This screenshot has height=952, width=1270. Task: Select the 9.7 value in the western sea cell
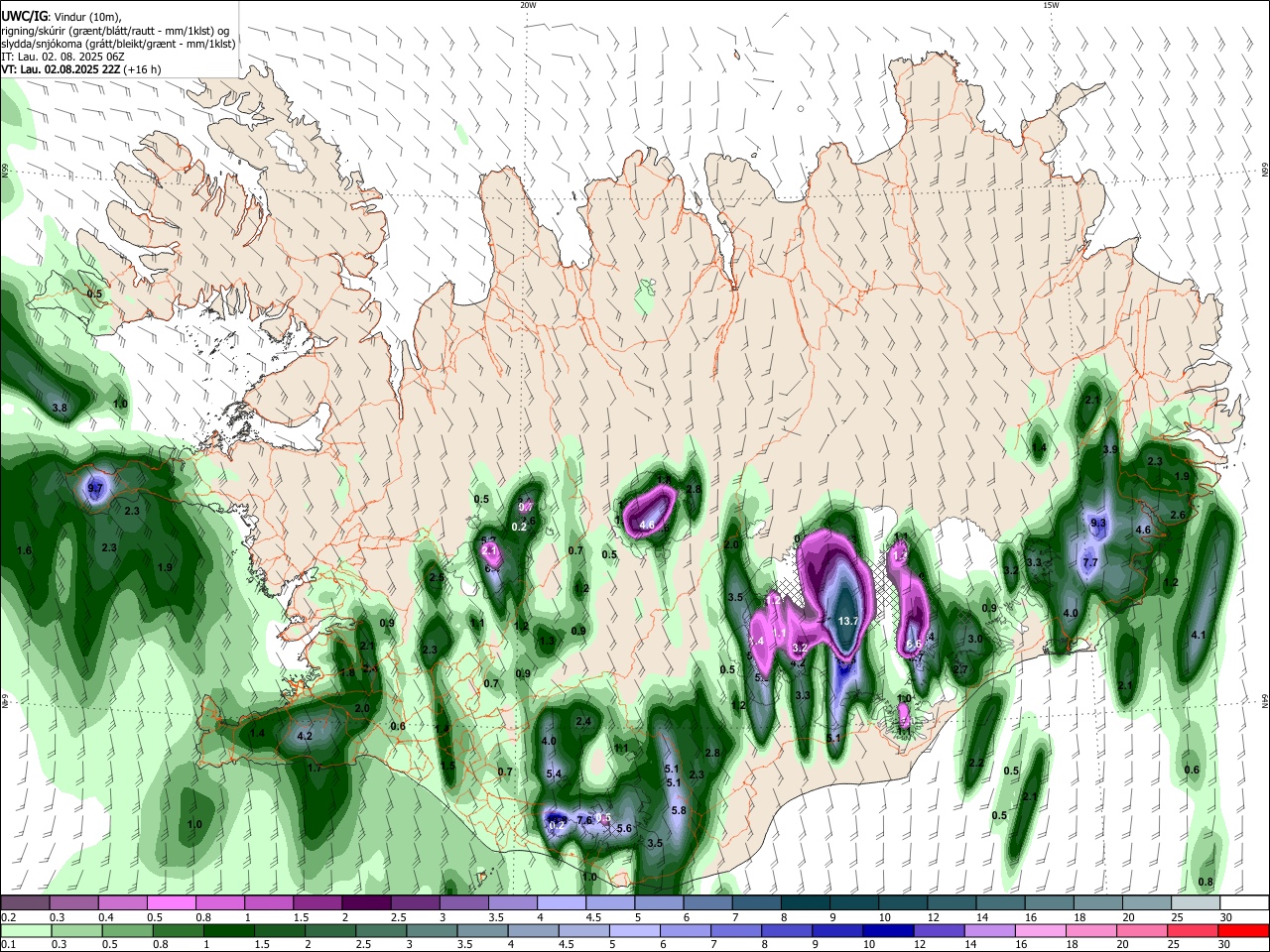coord(95,489)
